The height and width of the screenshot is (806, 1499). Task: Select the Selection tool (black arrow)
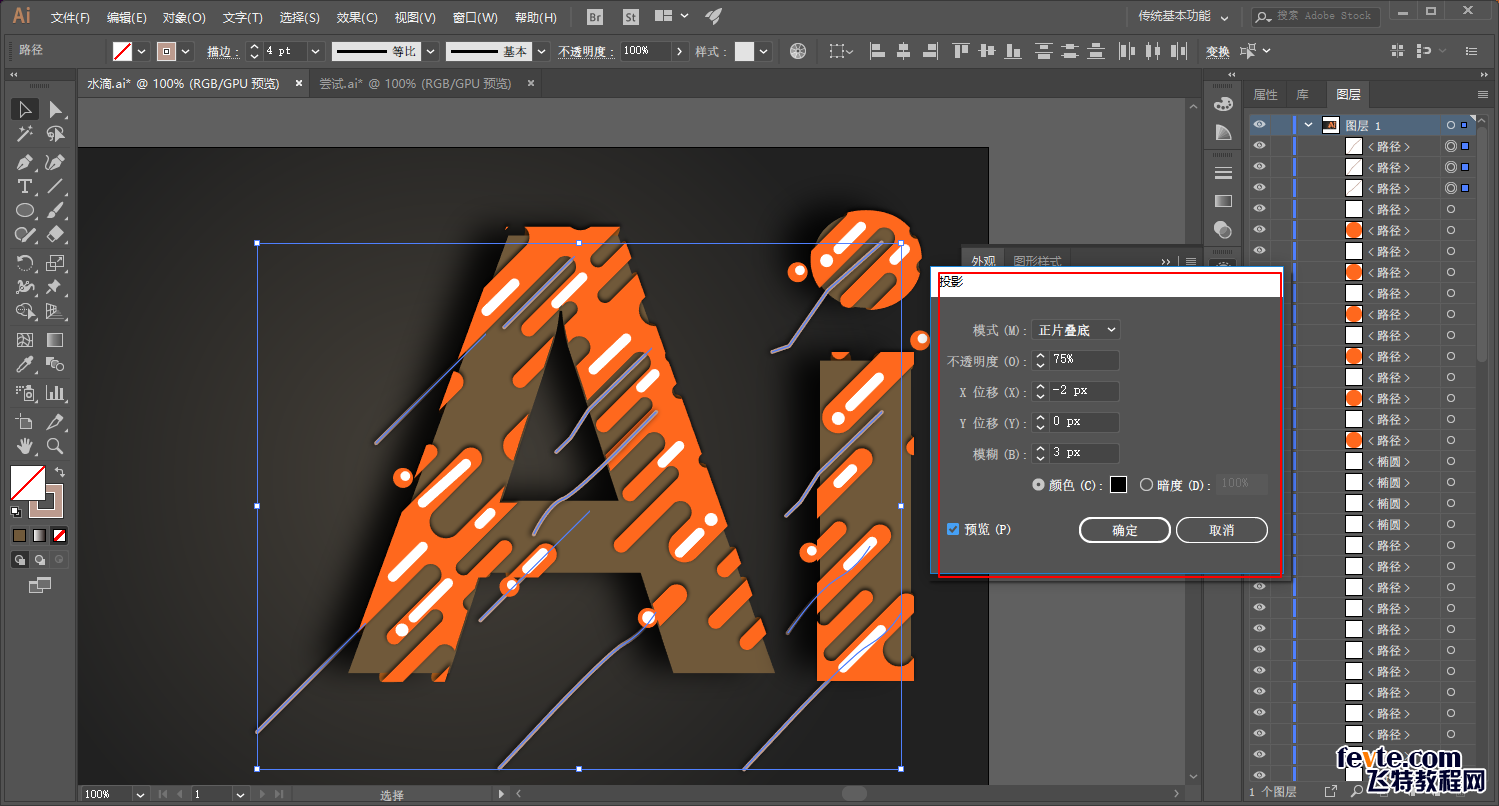point(25,109)
